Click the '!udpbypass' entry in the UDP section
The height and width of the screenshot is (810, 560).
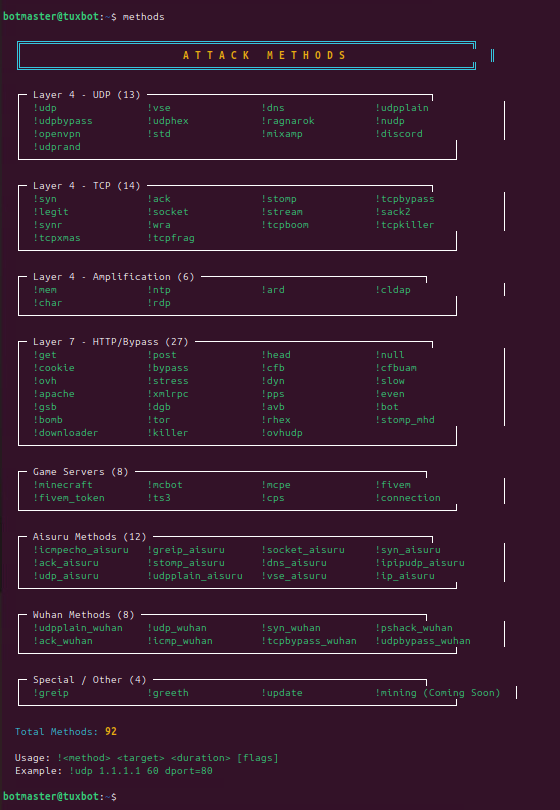tap(63, 121)
